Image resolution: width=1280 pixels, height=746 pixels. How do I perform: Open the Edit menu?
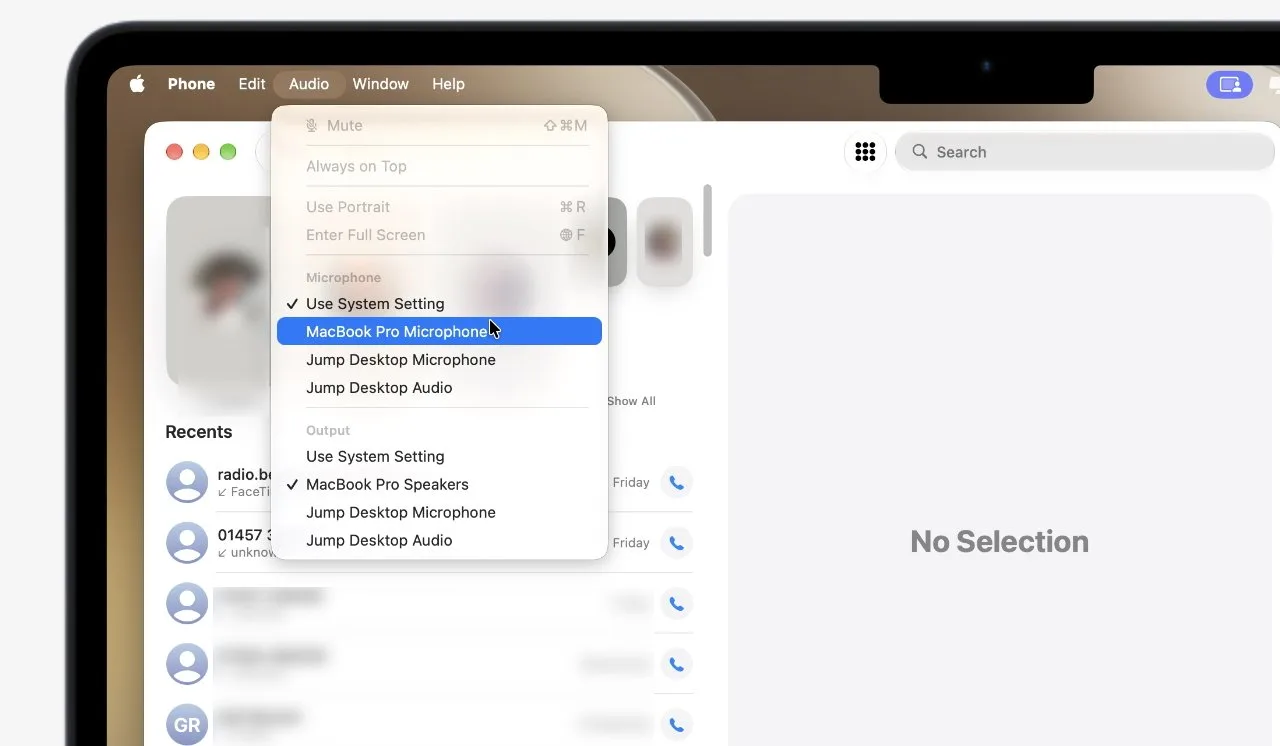coord(252,84)
